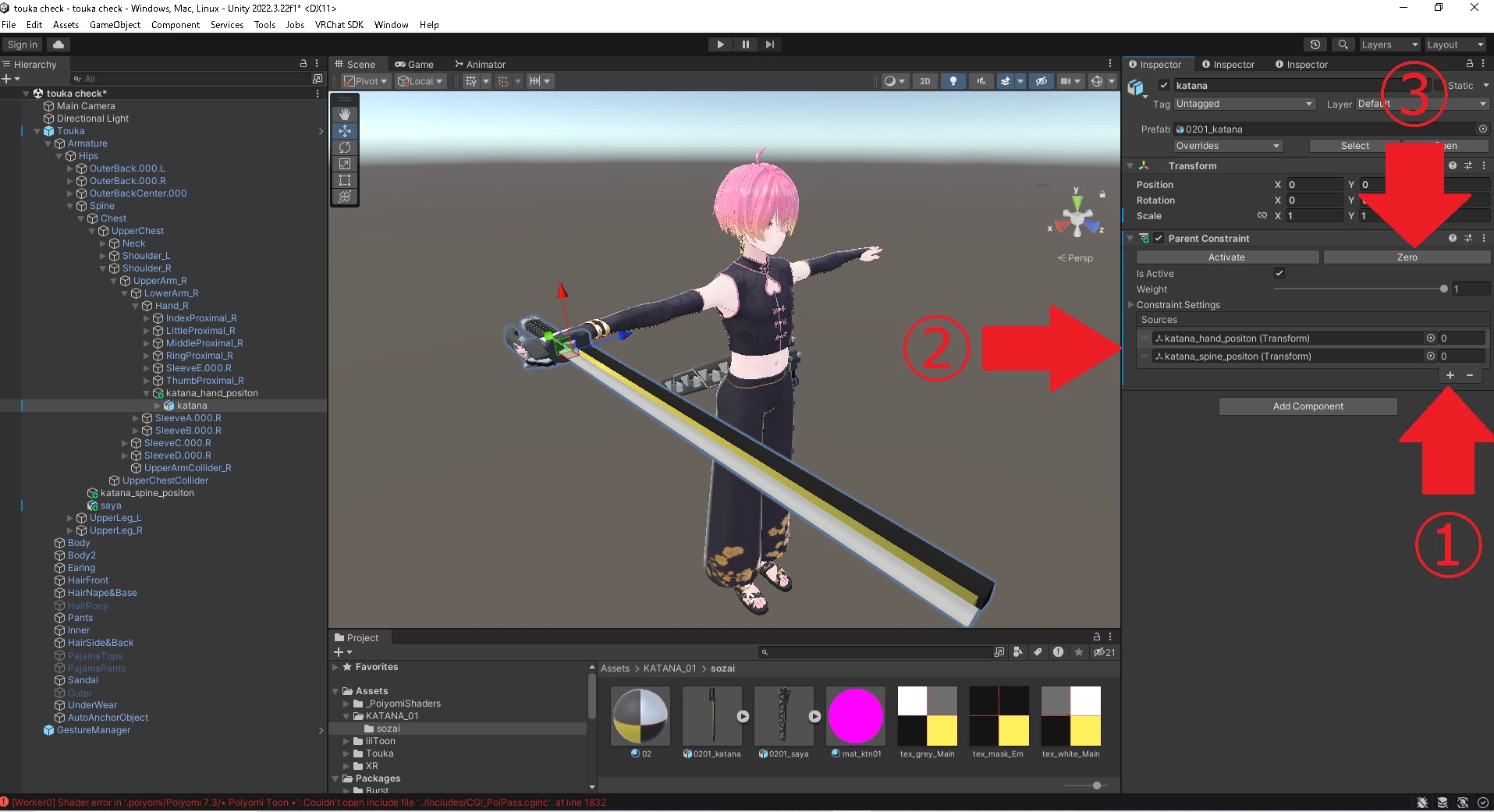Toggle Scale constrained proportions link icon
The width and height of the screenshot is (1494, 812).
tap(1262, 216)
